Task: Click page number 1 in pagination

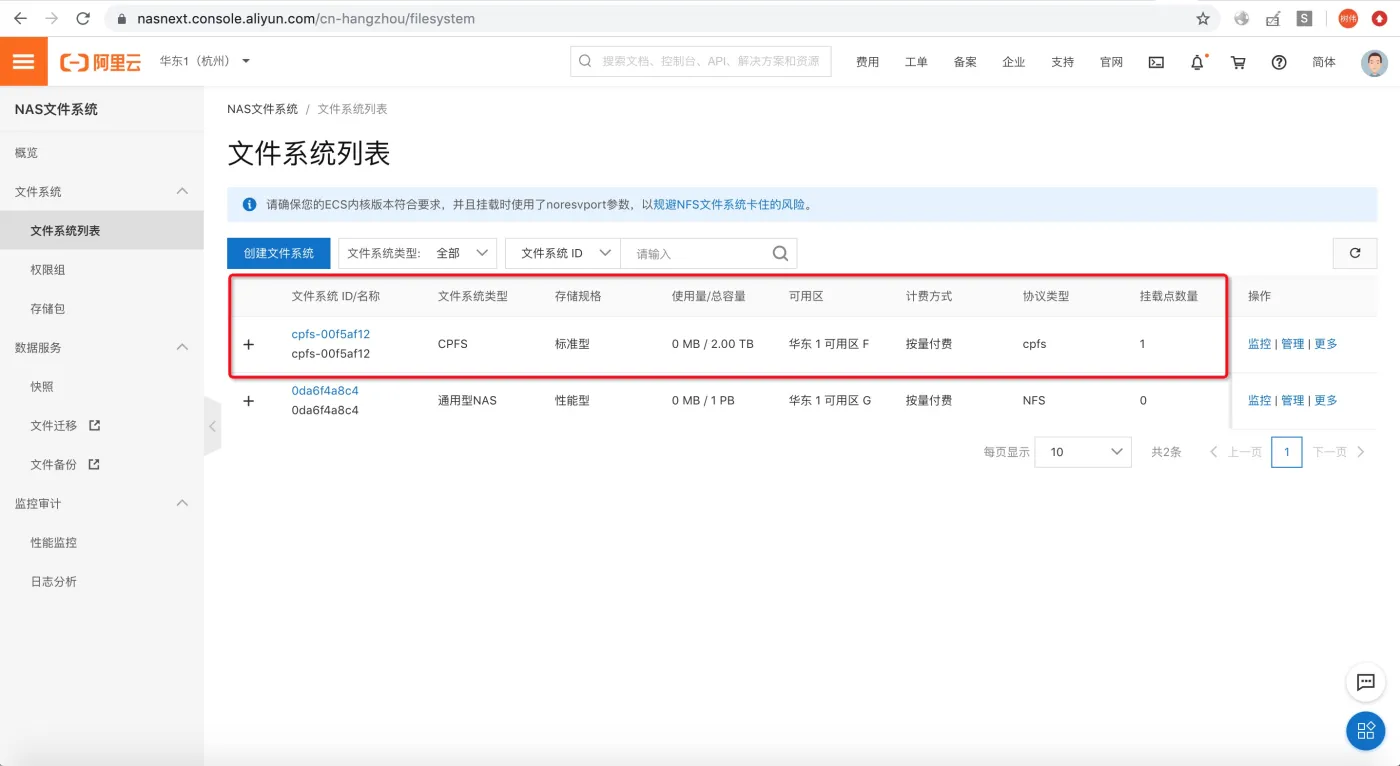Action: click(1287, 452)
